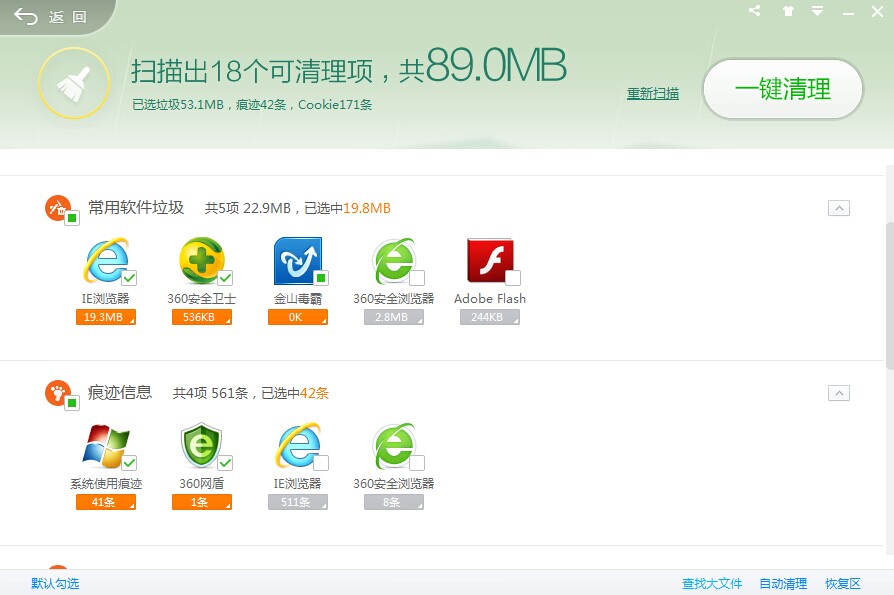Open the skin shirt icon
894x595 pixels.
(x=788, y=11)
